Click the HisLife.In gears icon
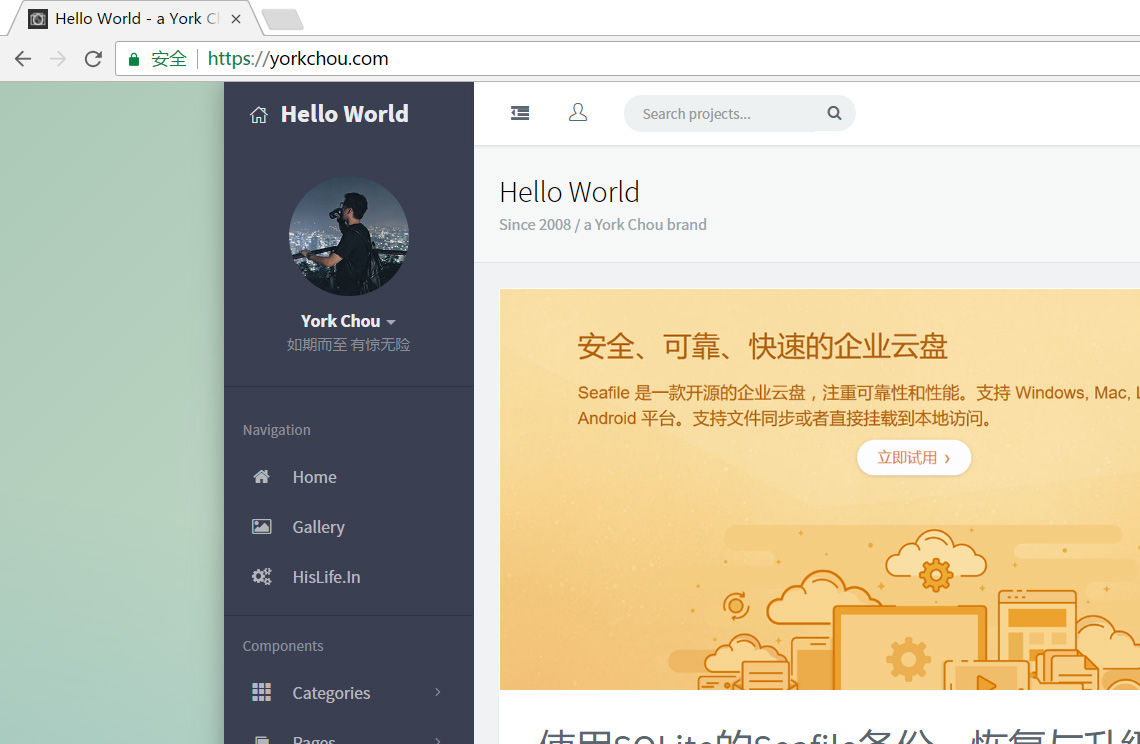Image resolution: width=1140 pixels, height=744 pixels. pos(262,577)
